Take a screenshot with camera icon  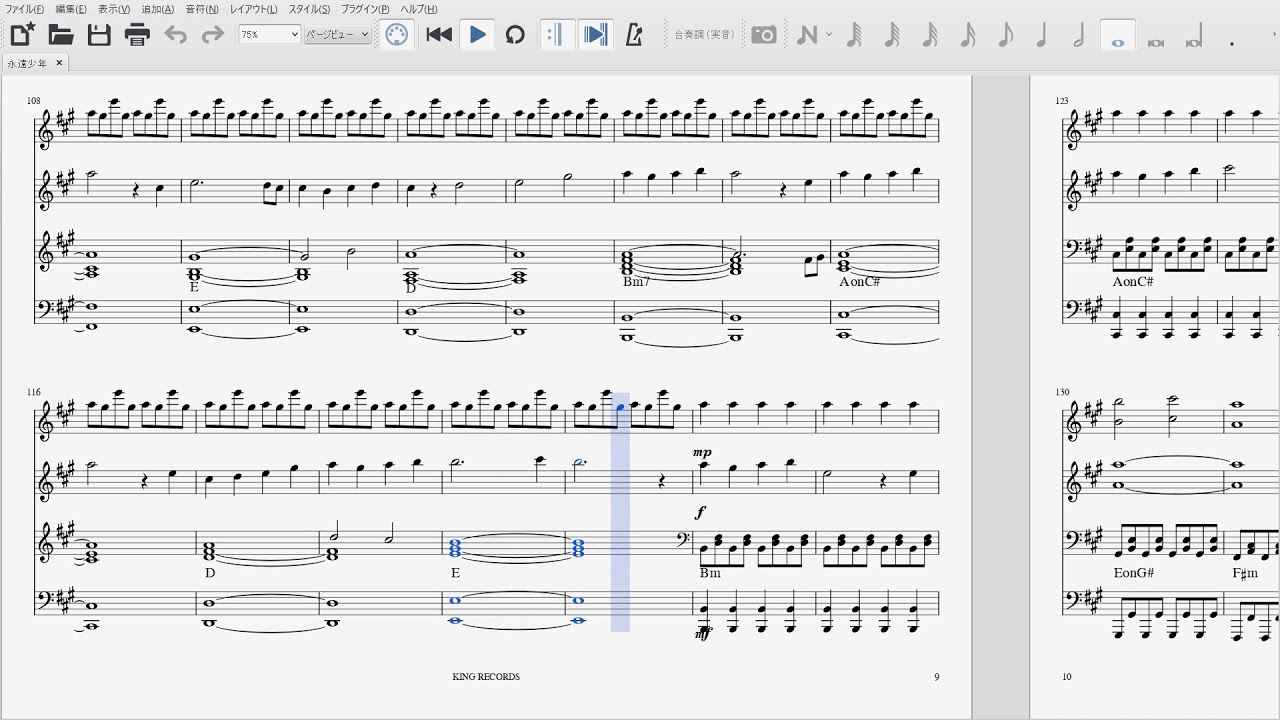pos(764,35)
